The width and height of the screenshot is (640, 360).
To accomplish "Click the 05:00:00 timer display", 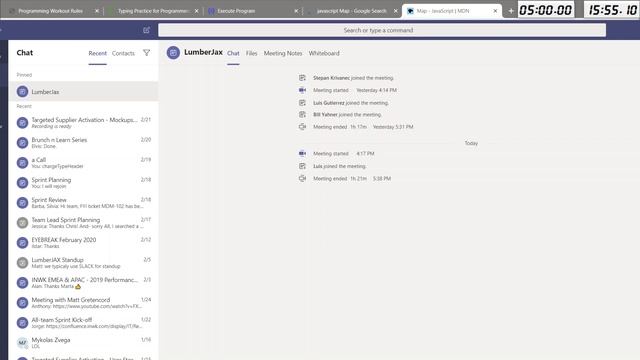I will click(546, 10).
